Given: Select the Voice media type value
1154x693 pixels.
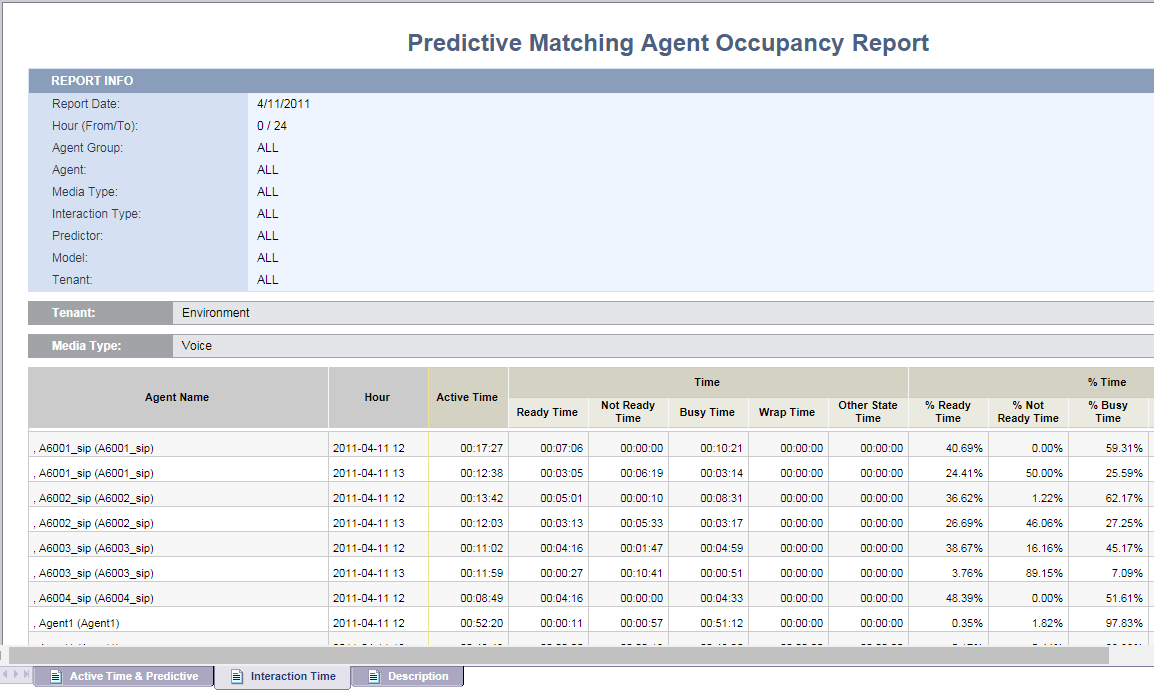Looking at the screenshot, I should pyautogui.click(x=197, y=346).
